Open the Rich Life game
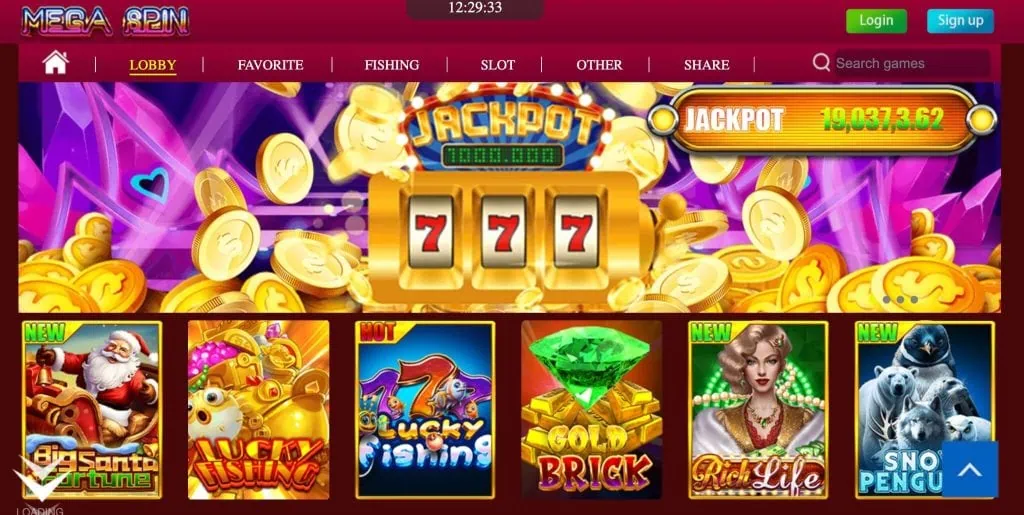Screen dimensions: 1024x515 [758, 410]
